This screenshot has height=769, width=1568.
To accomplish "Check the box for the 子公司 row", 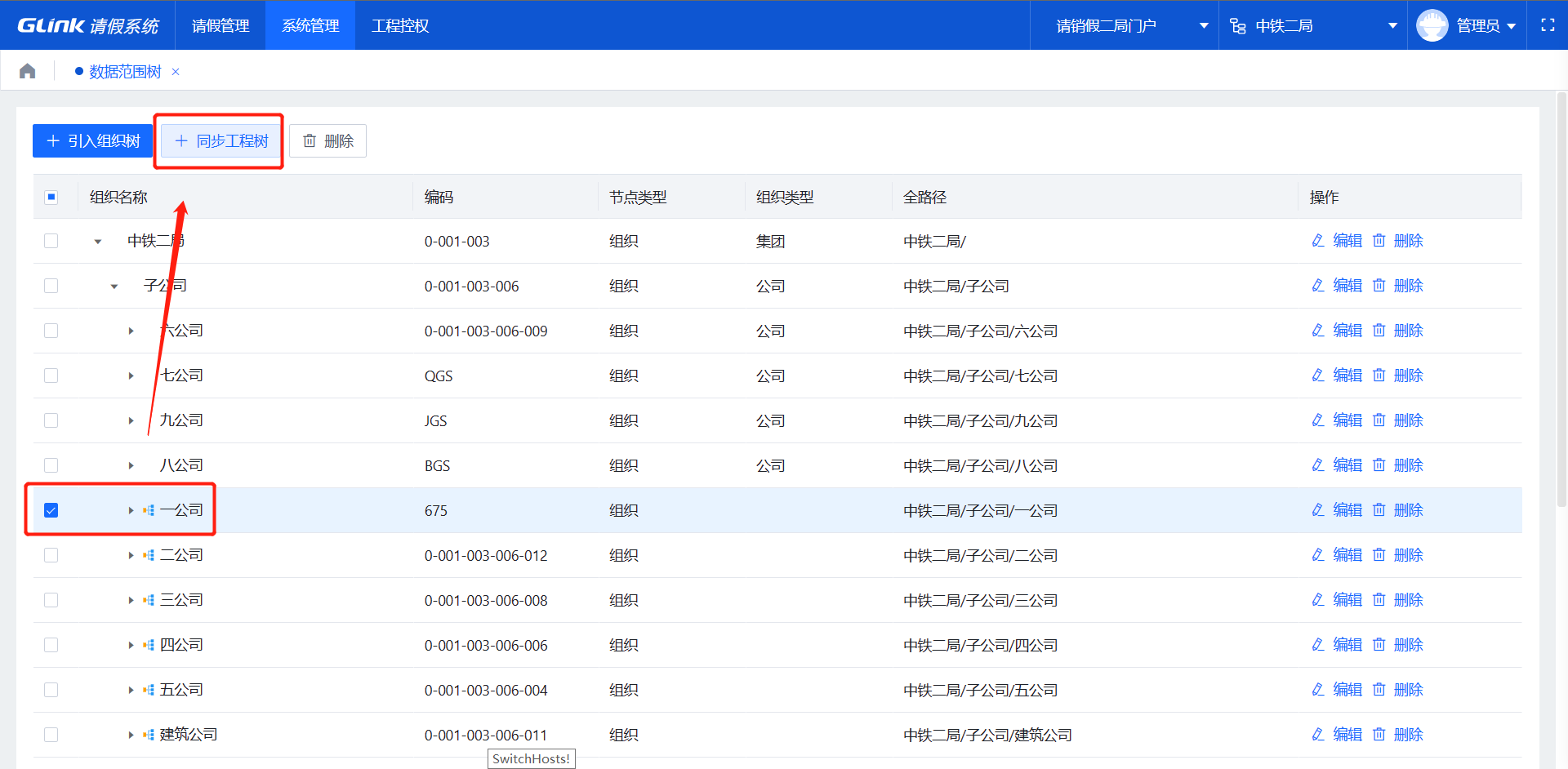I will pyautogui.click(x=51, y=286).
